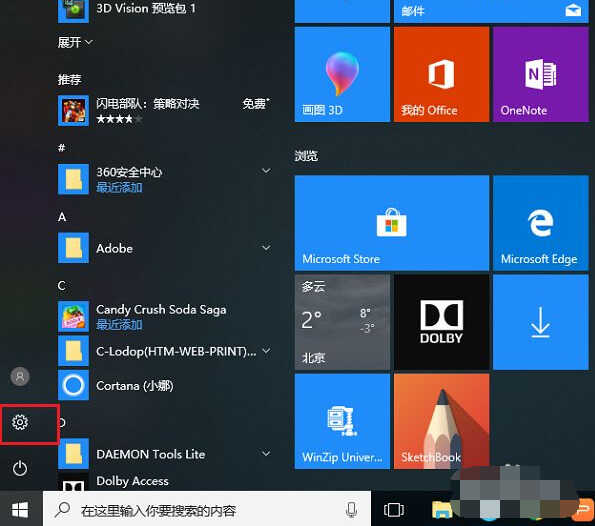Expand the C-Lodop folder chevron
Viewport: 595px width, 526px height.
pos(266,351)
